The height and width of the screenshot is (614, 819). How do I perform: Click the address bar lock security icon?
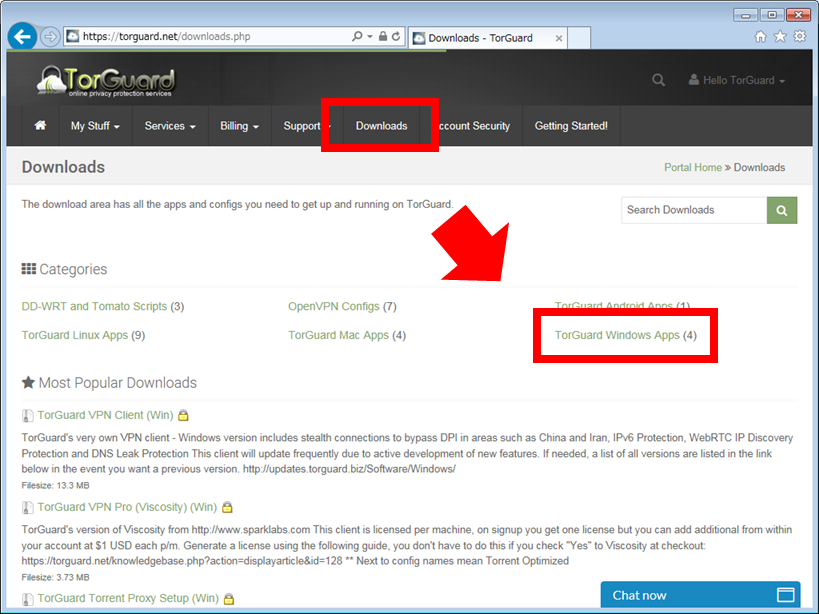click(383, 36)
